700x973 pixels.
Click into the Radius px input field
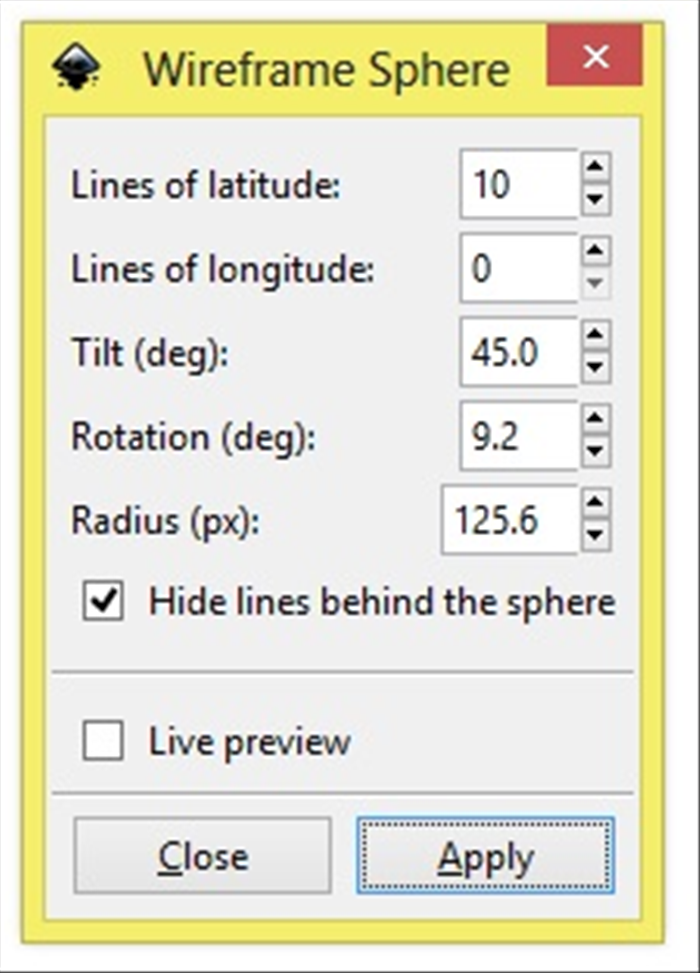click(x=509, y=519)
